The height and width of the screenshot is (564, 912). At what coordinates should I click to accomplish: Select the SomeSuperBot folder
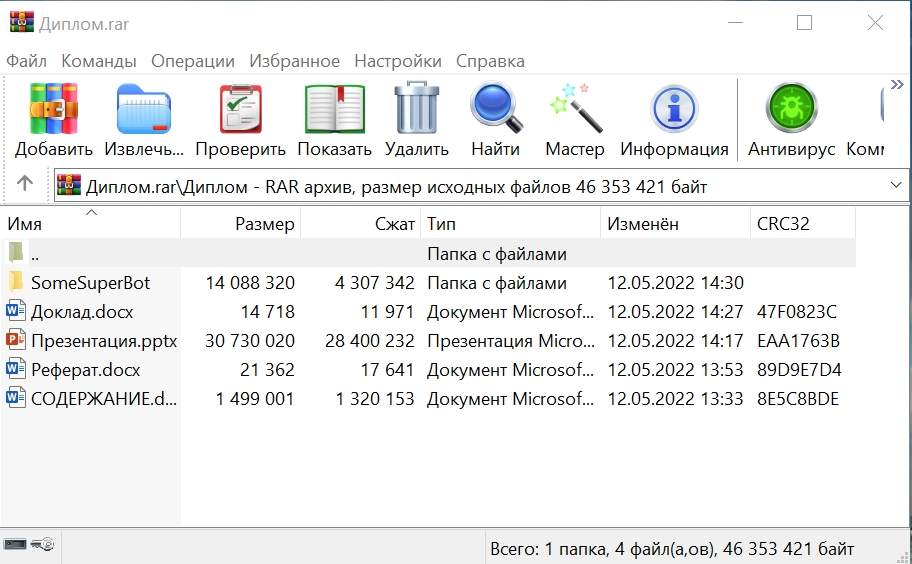[90, 283]
